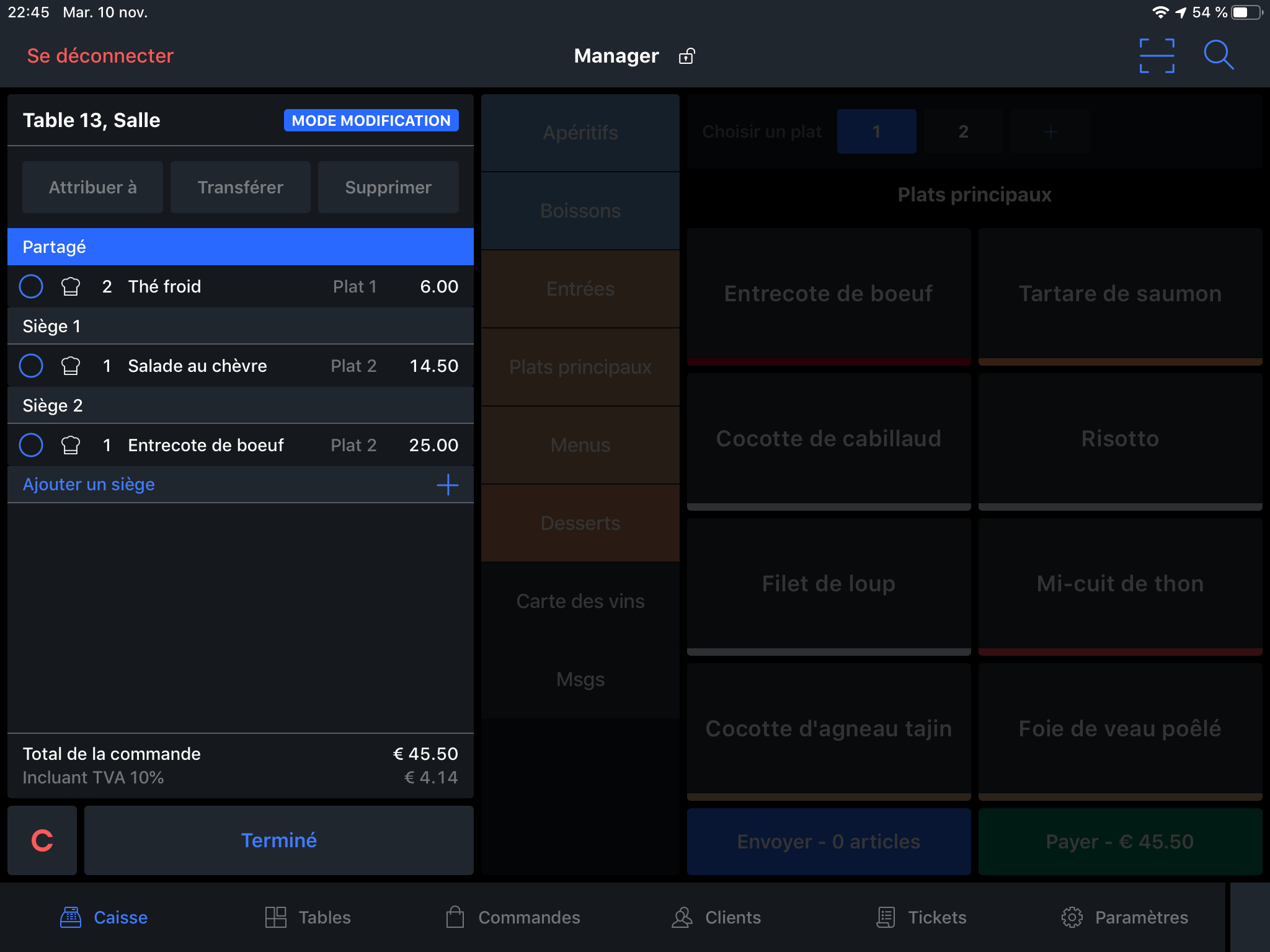Add Filet de loup dish
This screenshot has height=952, width=1270.
pyautogui.click(x=828, y=586)
